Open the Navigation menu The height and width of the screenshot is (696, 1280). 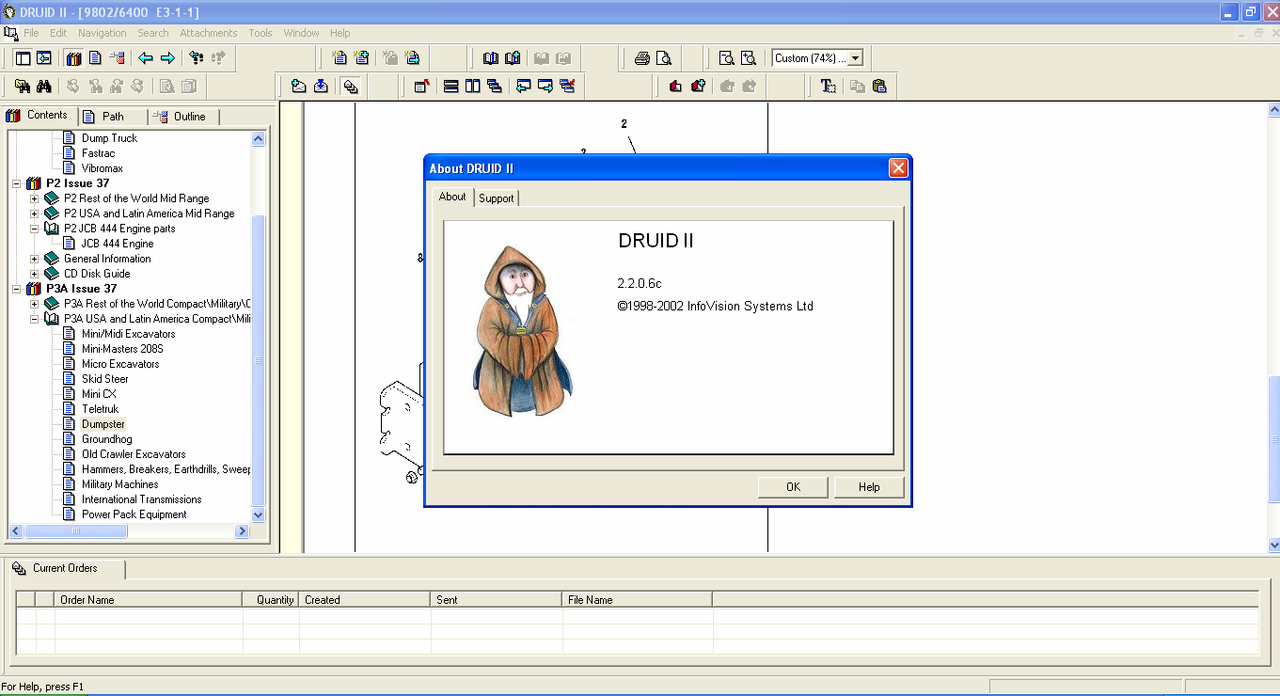pos(102,33)
